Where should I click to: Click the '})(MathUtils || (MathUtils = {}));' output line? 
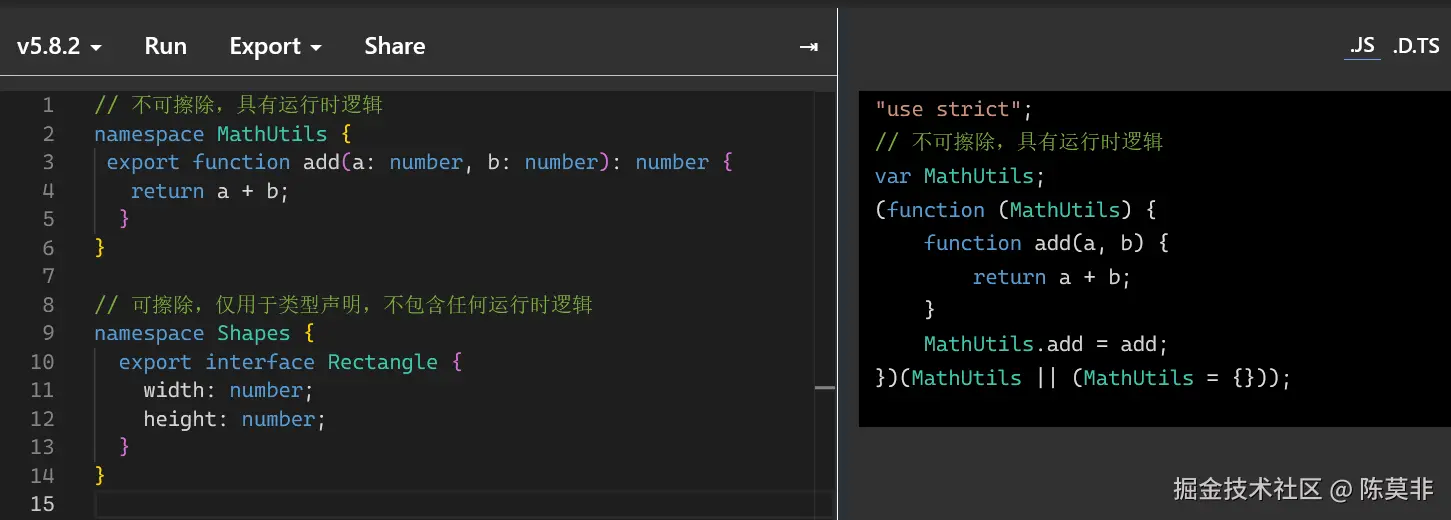coord(1083,378)
